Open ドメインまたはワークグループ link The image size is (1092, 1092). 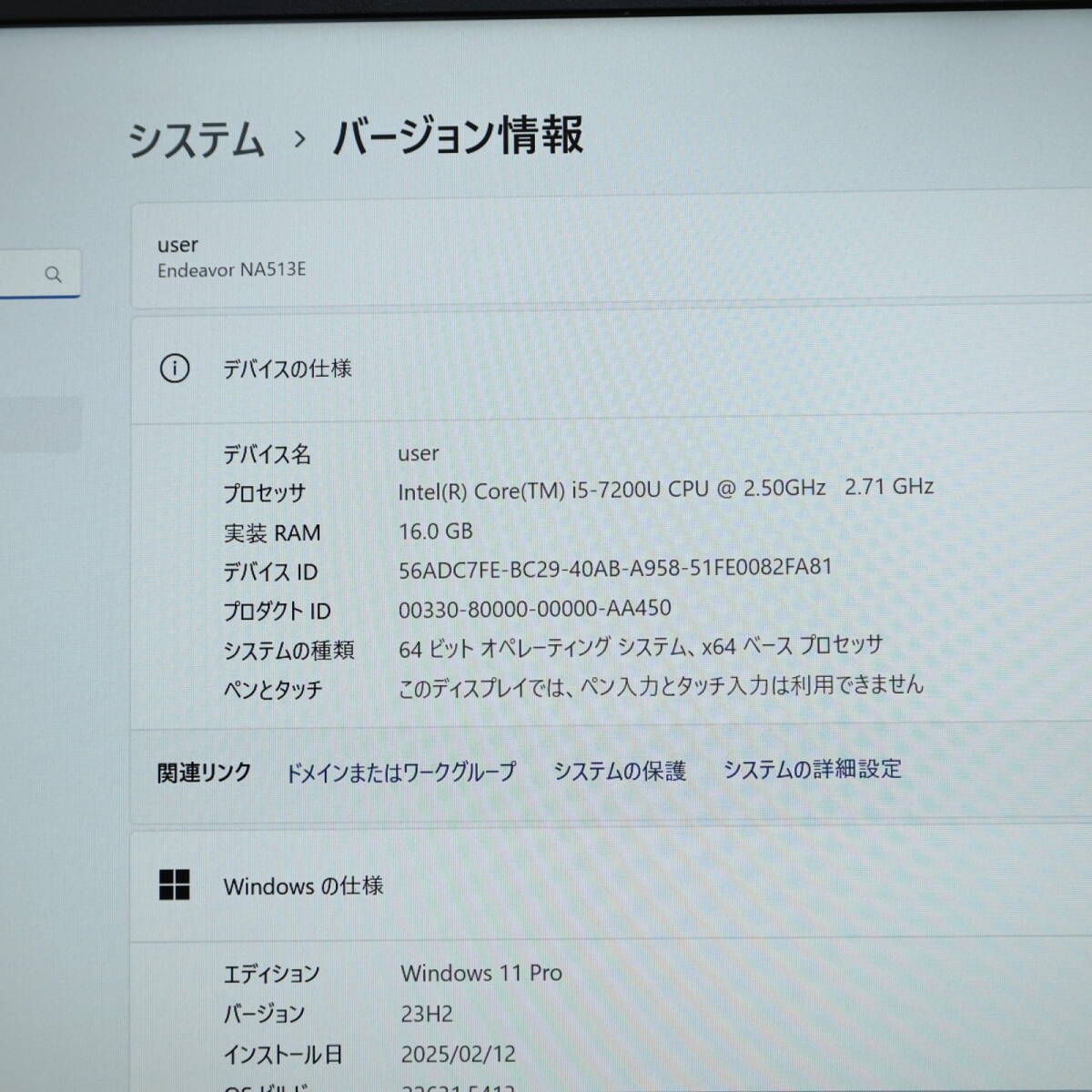[x=400, y=773]
